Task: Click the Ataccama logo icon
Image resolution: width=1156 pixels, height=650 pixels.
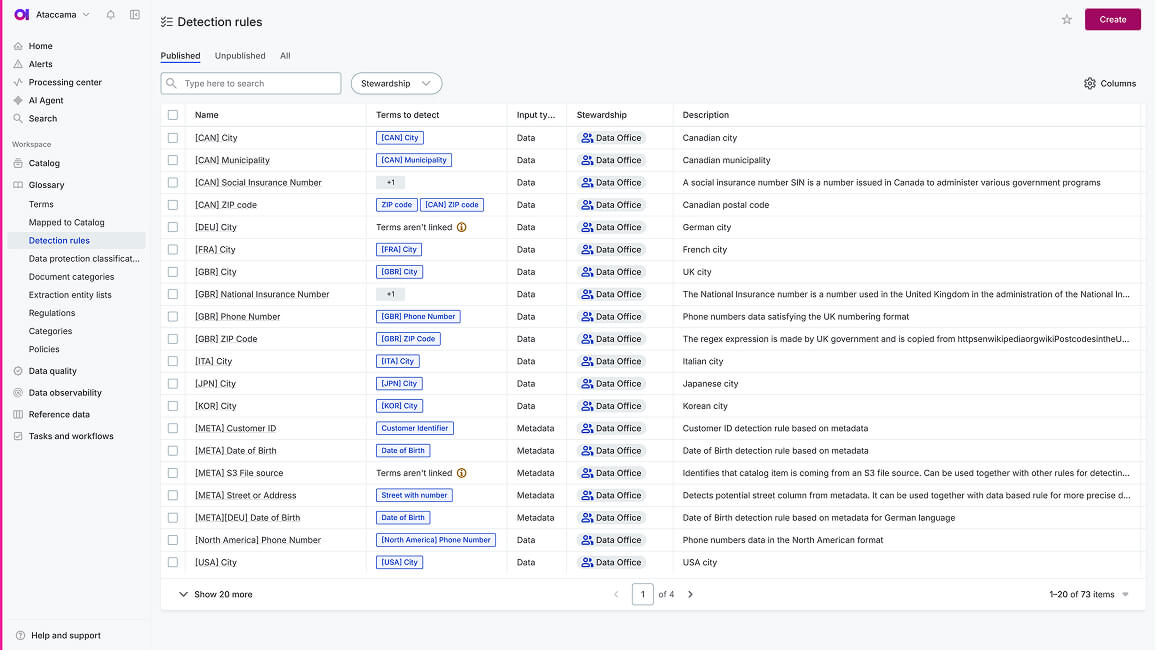Action: [x=21, y=15]
